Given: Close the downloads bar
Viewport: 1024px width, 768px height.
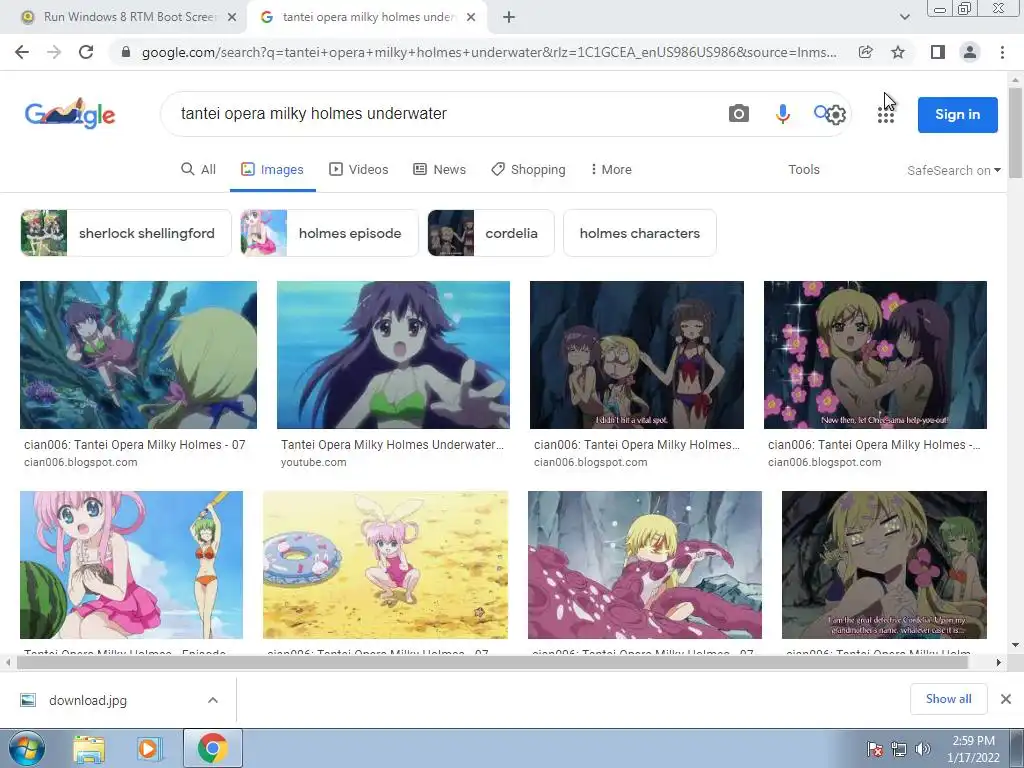Looking at the screenshot, I should click(1006, 699).
